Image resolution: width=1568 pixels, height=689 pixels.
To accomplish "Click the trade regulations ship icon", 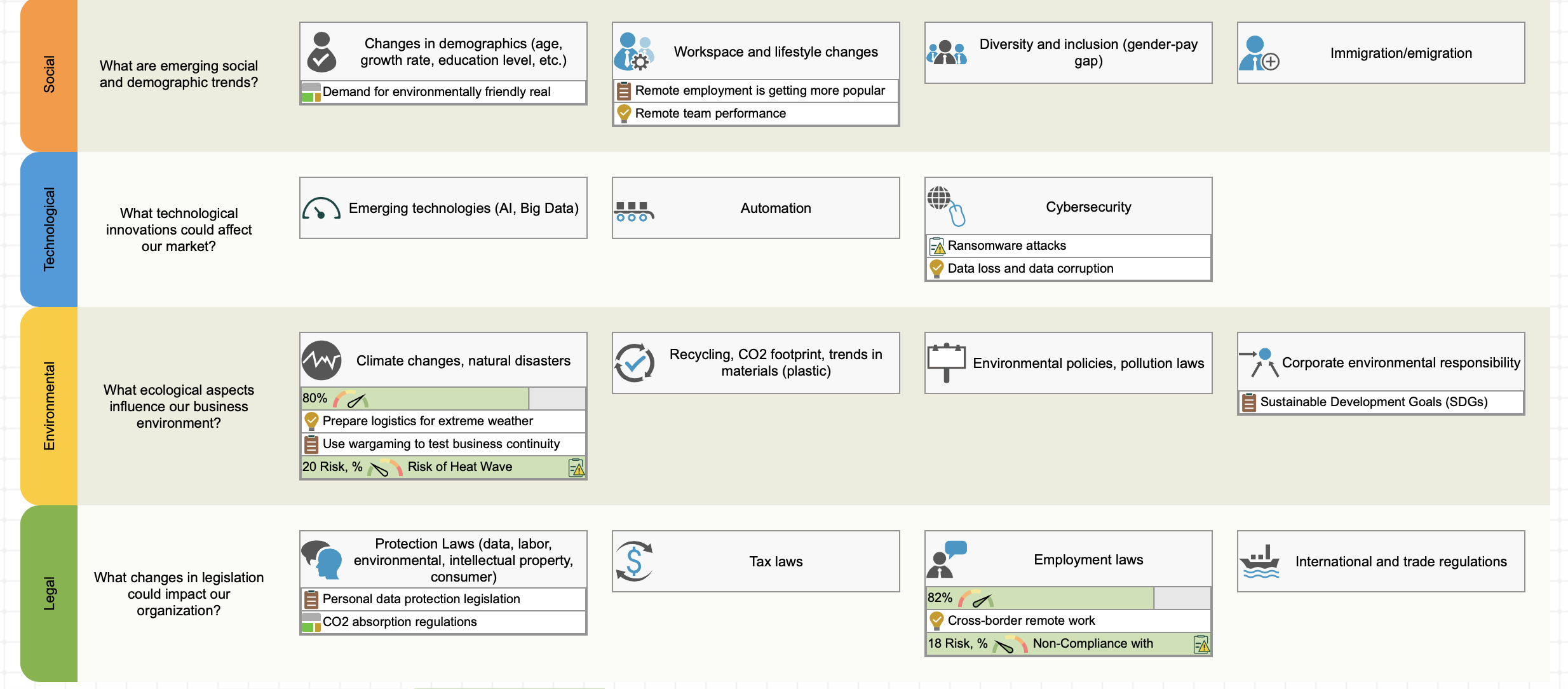I will click(x=1259, y=561).
